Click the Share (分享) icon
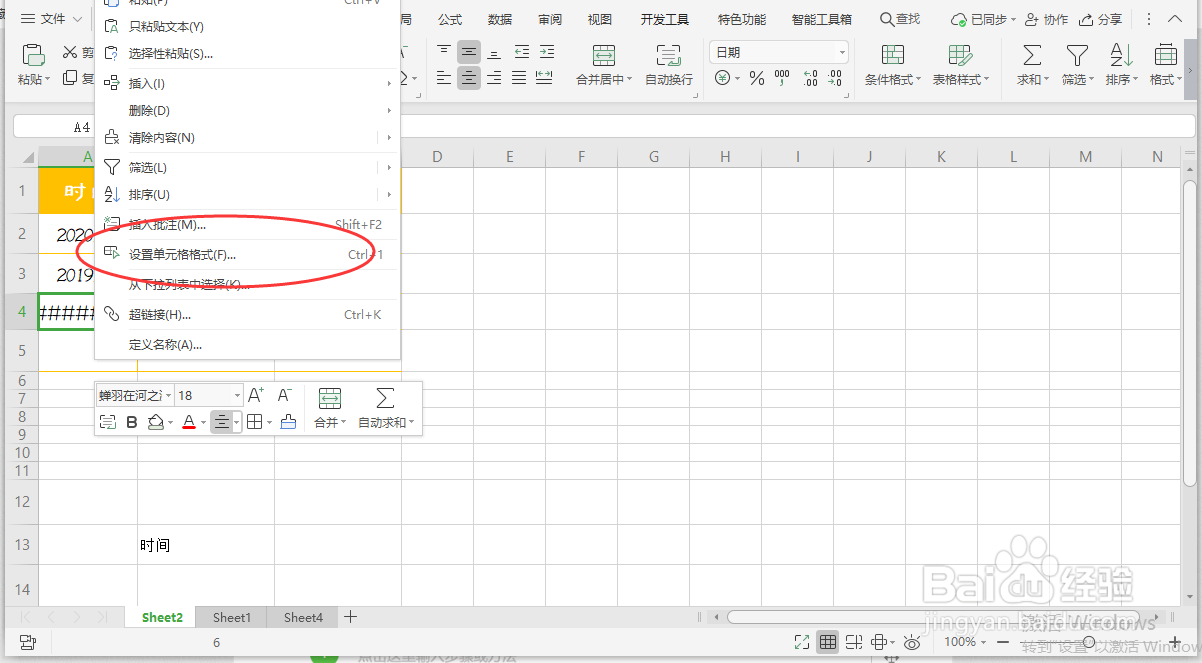The height and width of the screenshot is (663, 1202). (x=1086, y=19)
